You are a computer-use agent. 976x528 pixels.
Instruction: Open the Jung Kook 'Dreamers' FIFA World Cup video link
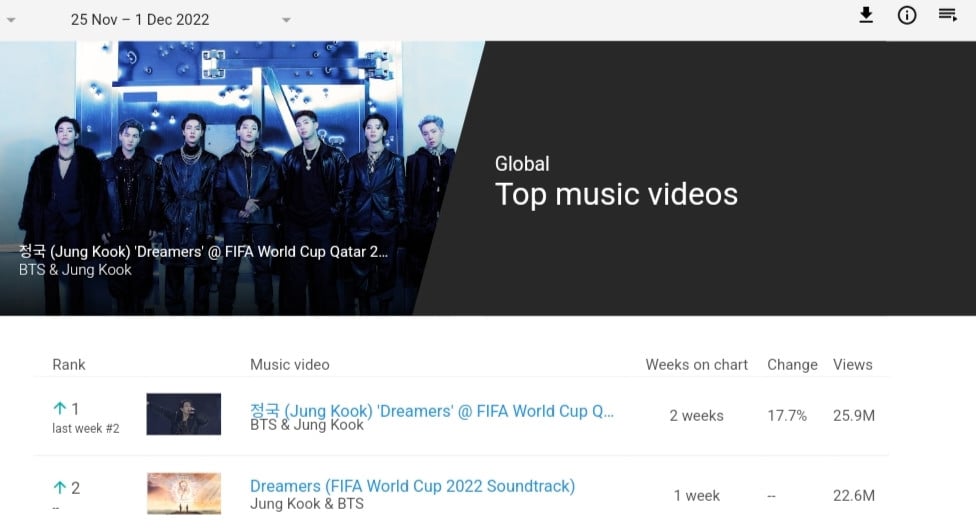pos(431,411)
